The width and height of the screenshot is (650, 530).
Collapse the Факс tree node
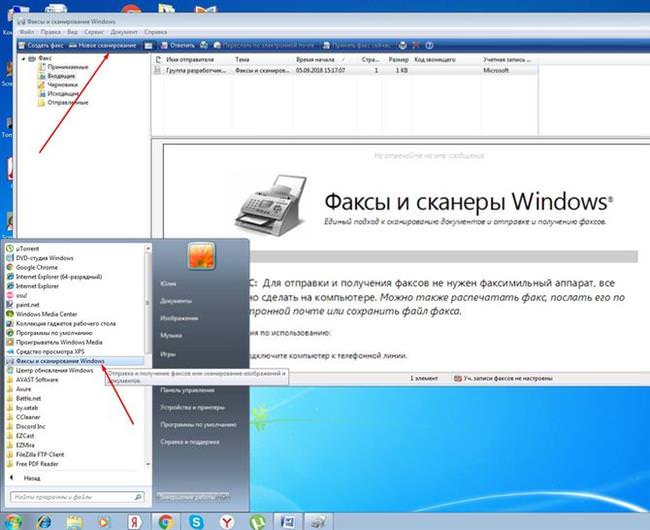23,59
